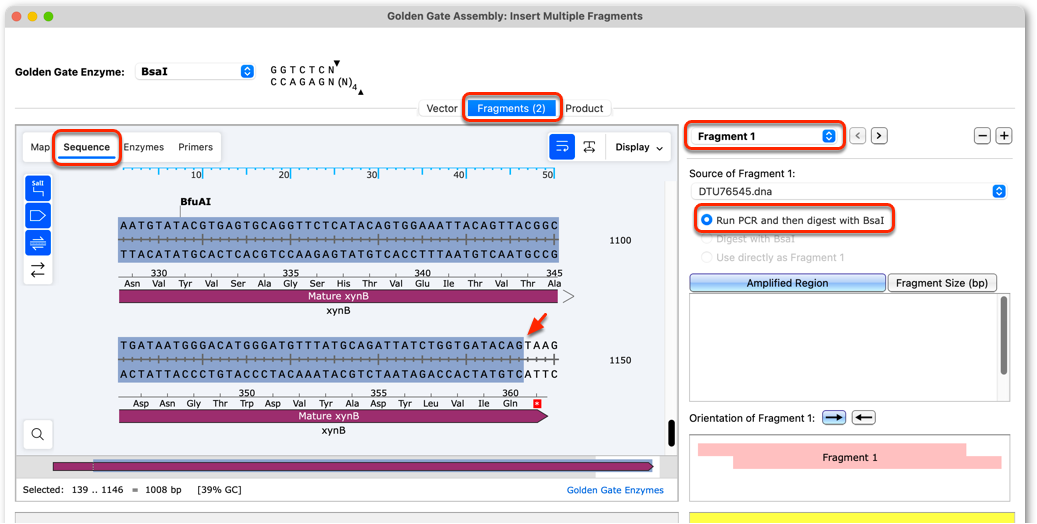Go to previous fragment arrow
This screenshot has height=524, width=1037.
(858, 136)
